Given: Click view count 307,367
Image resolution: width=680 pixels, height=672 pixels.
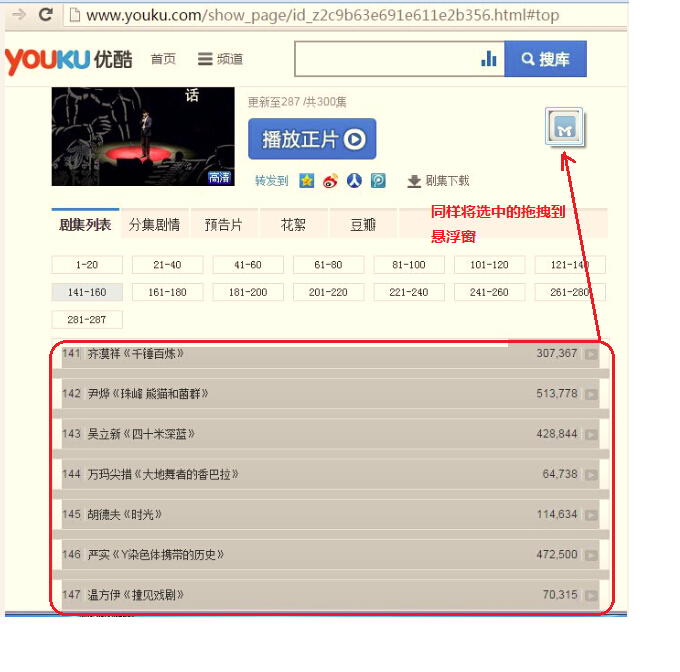Looking at the screenshot, I should tap(557, 353).
